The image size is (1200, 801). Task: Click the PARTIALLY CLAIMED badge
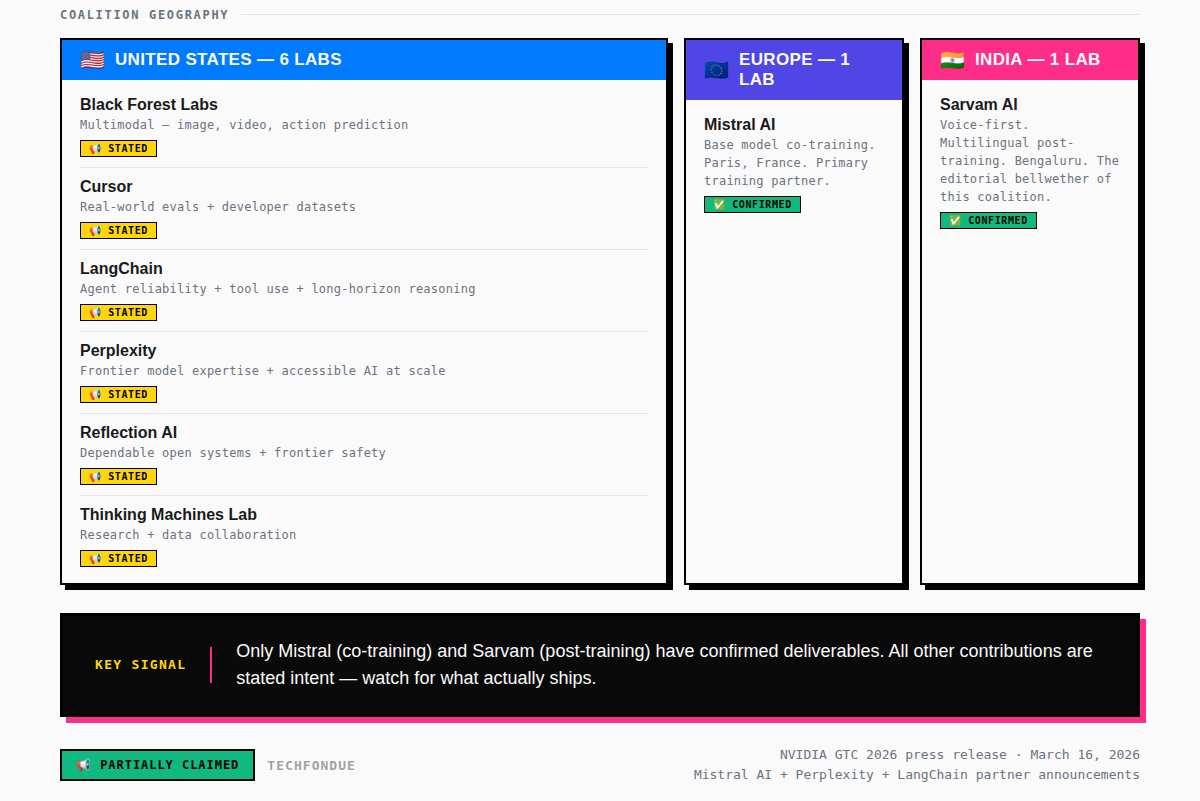pyautogui.click(x=157, y=765)
